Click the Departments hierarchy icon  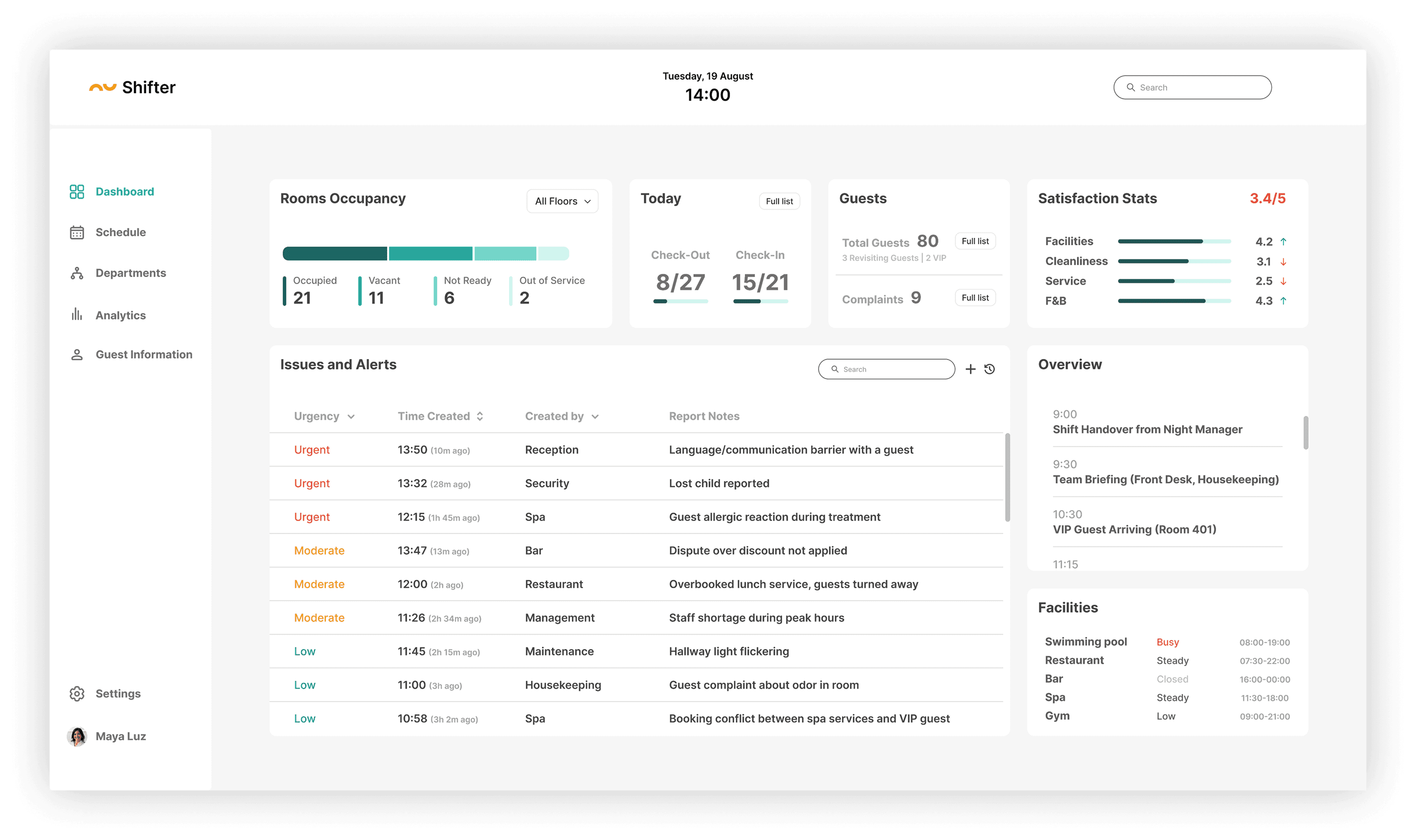(77, 273)
